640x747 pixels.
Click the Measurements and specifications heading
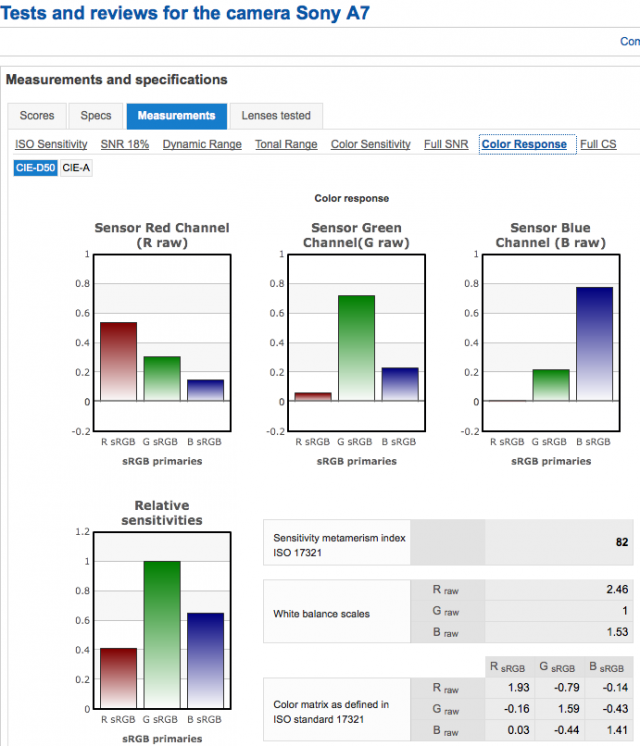(117, 80)
